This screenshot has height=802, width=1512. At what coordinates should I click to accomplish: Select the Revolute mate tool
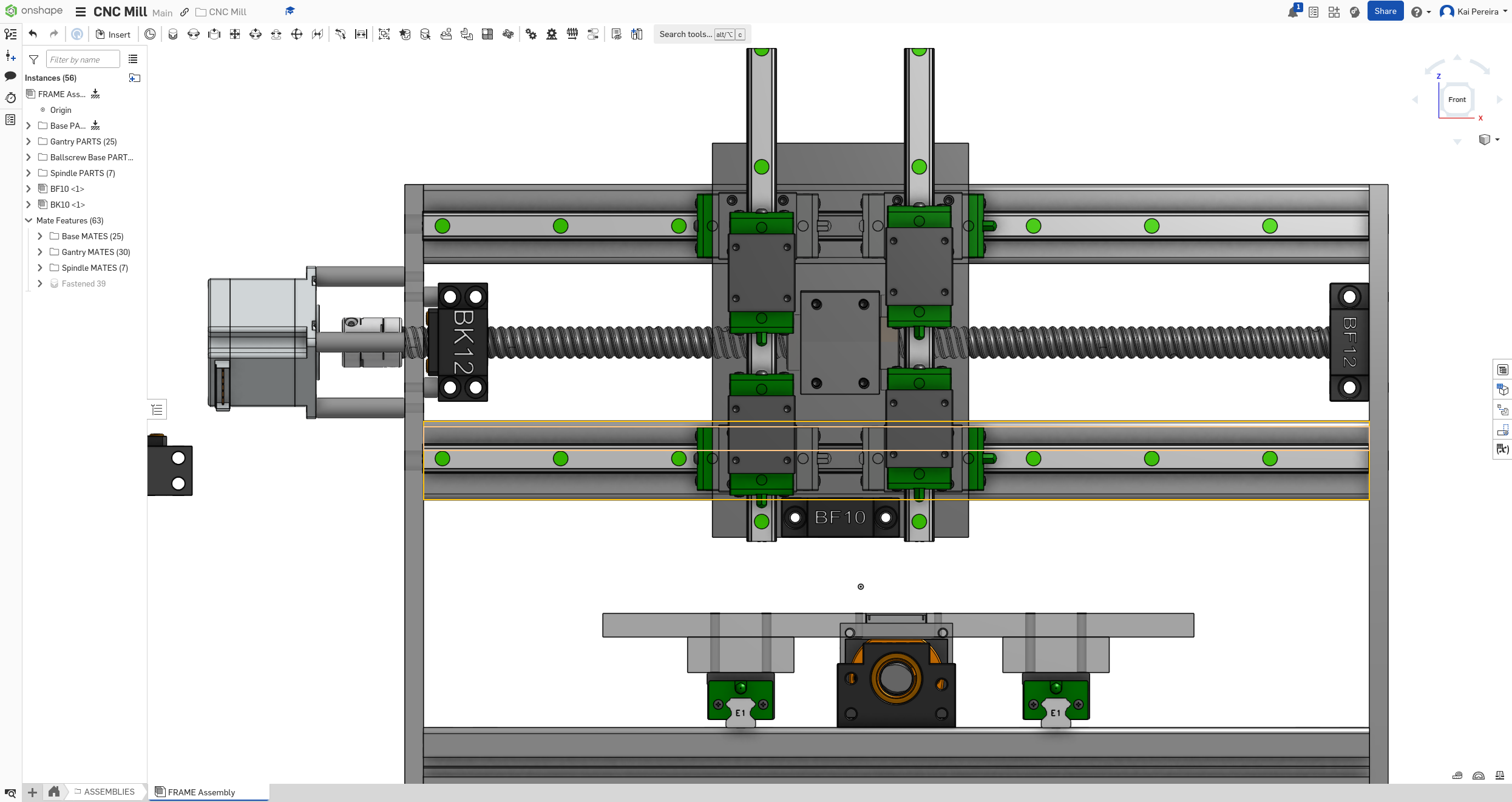[194, 34]
